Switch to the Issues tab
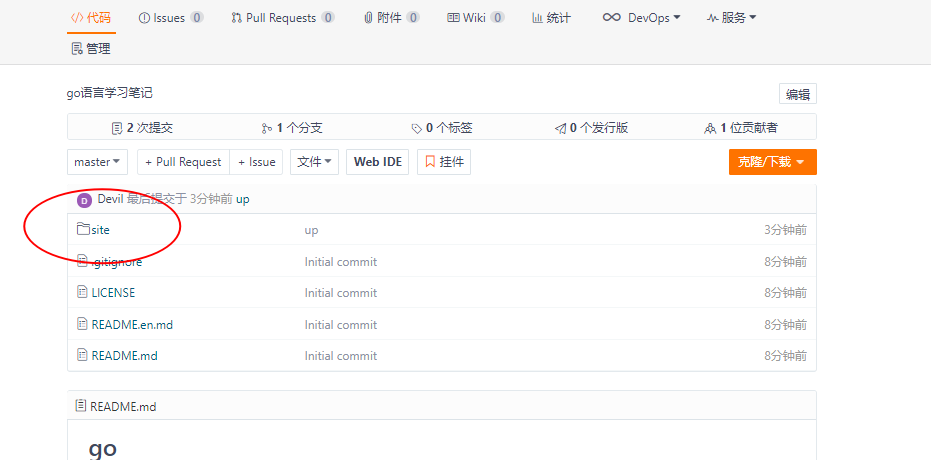 pyautogui.click(x=171, y=18)
